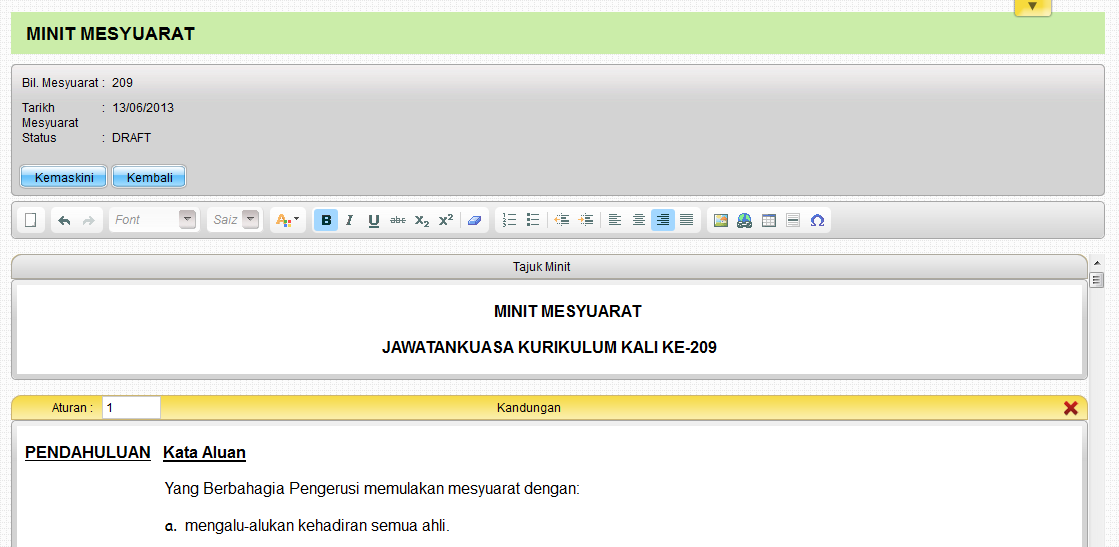Screen dimensions: 1119x547
Task: Open the Saiz size dropdown
Action: tap(235, 220)
